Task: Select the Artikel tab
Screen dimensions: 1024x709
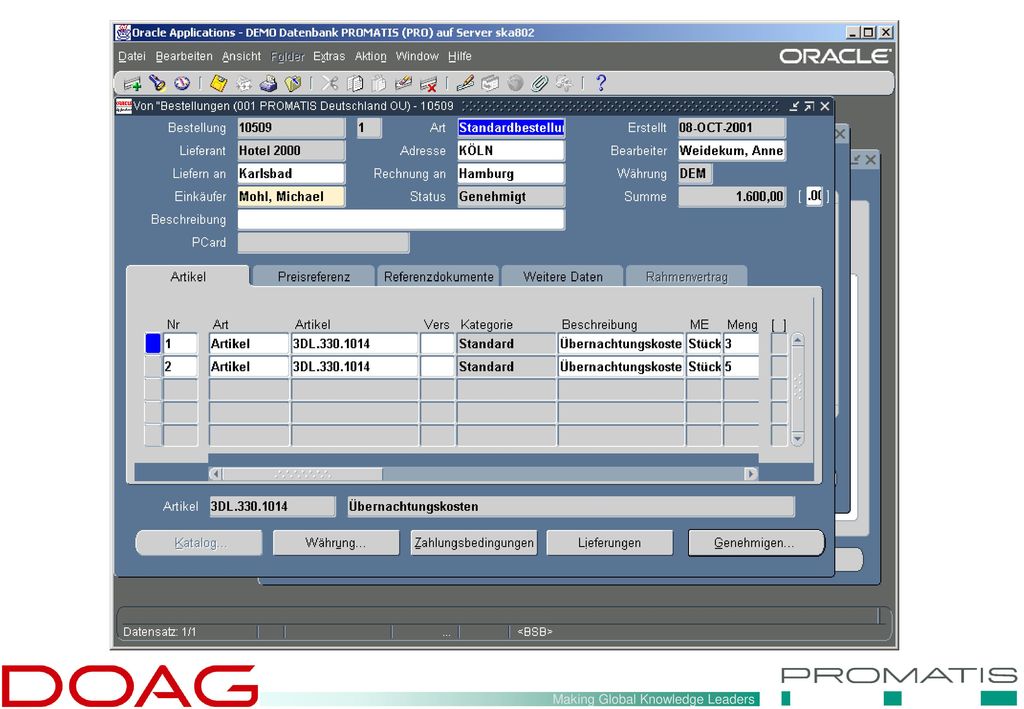Action: pyautogui.click(x=188, y=276)
